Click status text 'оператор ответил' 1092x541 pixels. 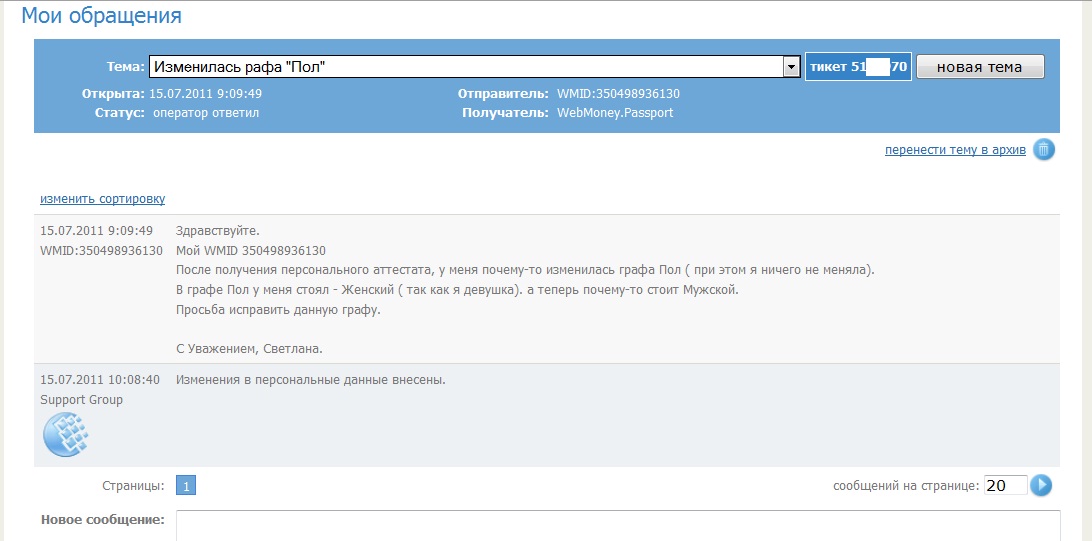[x=205, y=112]
